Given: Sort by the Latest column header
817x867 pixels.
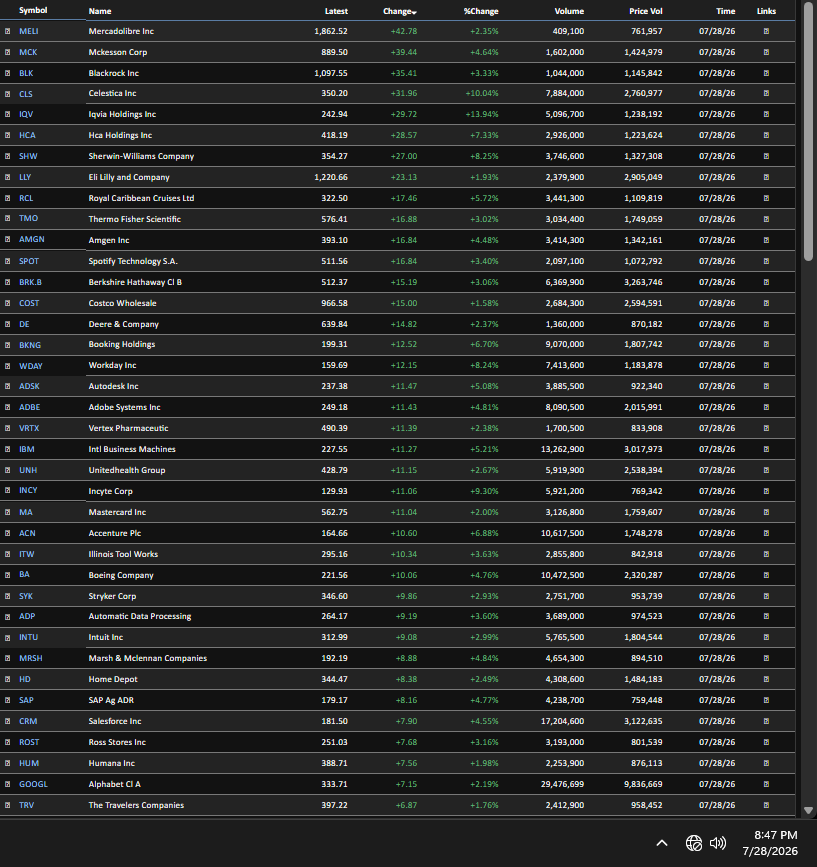Looking at the screenshot, I should pyautogui.click(x=336, y=11).
